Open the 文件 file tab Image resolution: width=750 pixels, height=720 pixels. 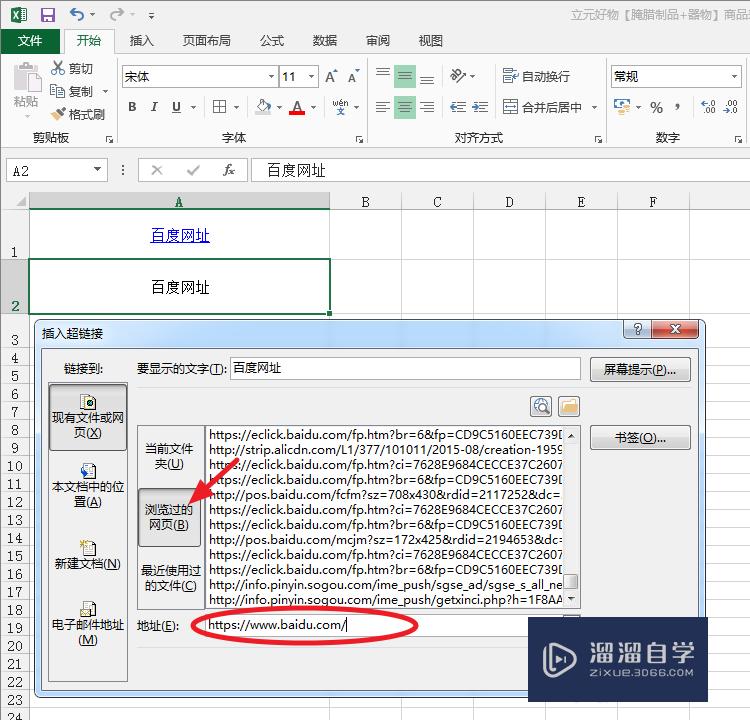click(x=30, y=41)
